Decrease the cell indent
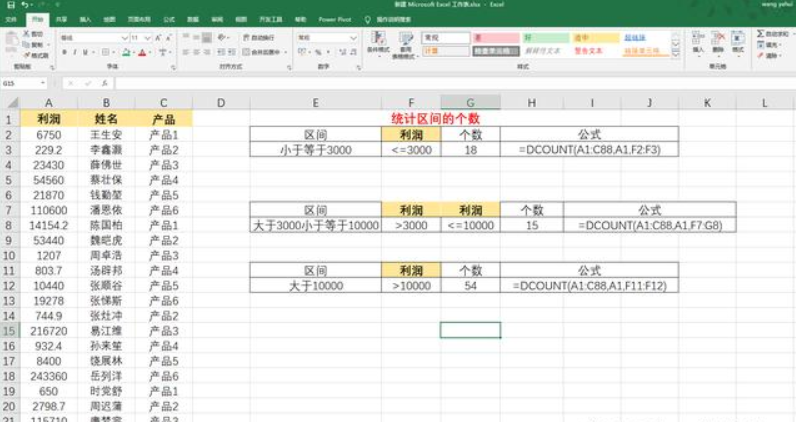This screenshot has height=422, width=796. [x=221, y=52]
